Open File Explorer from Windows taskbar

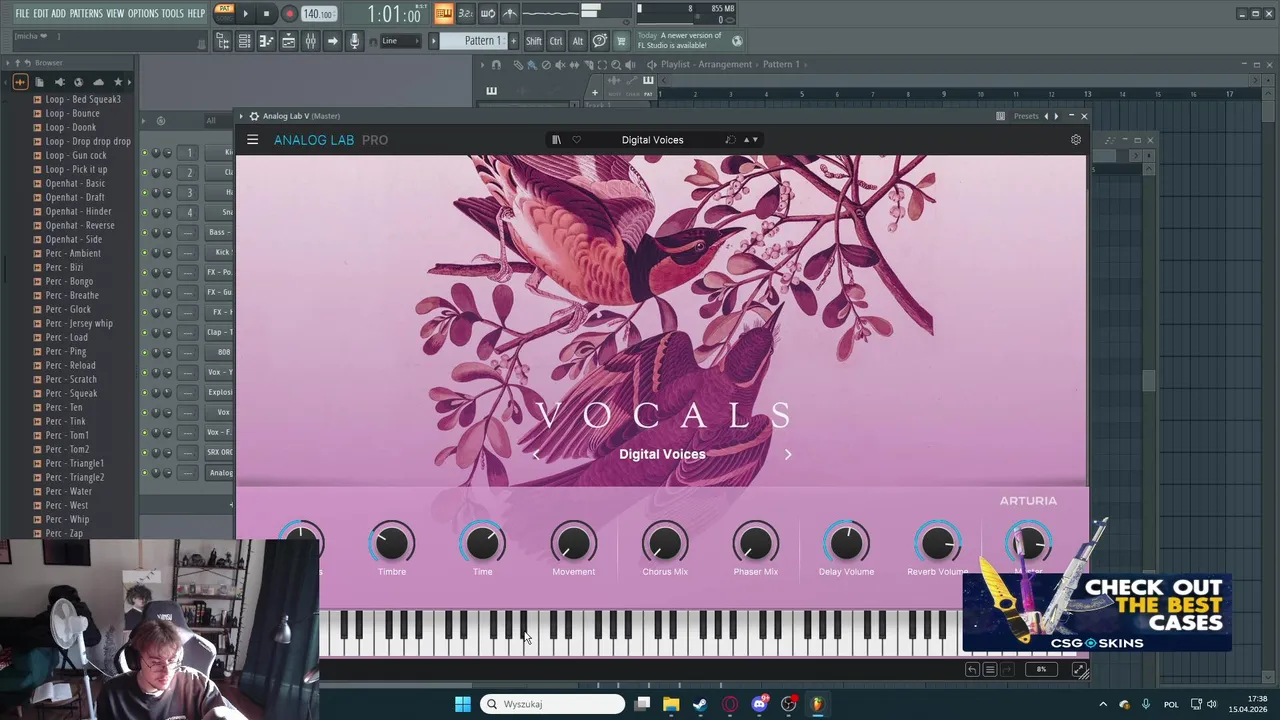click(671, 704)
